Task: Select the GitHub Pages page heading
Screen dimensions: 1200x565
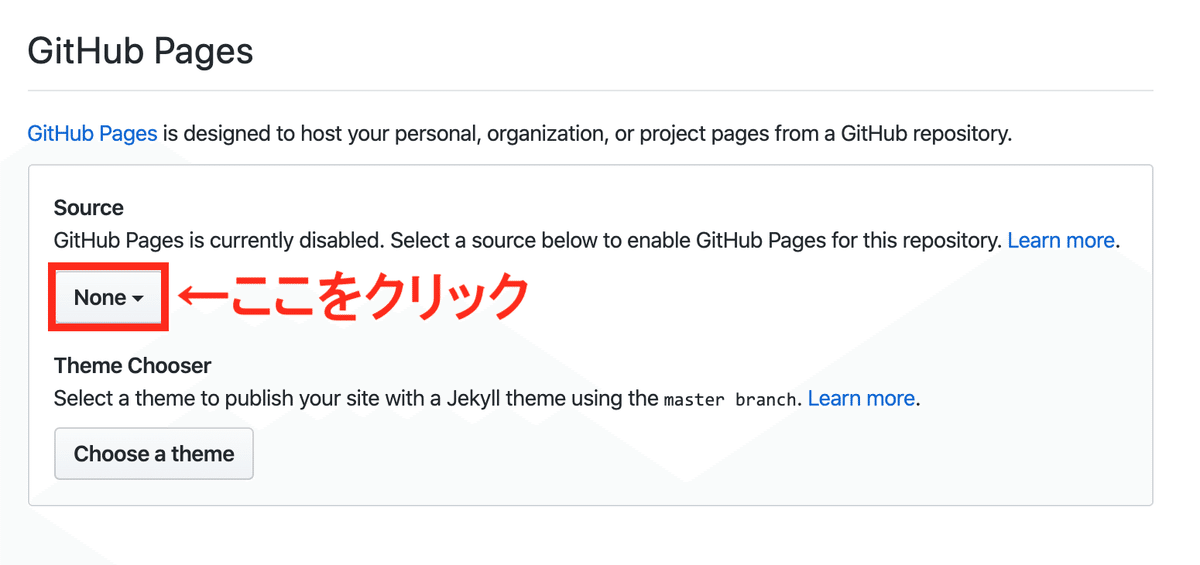Action: (x=140, y=50)
